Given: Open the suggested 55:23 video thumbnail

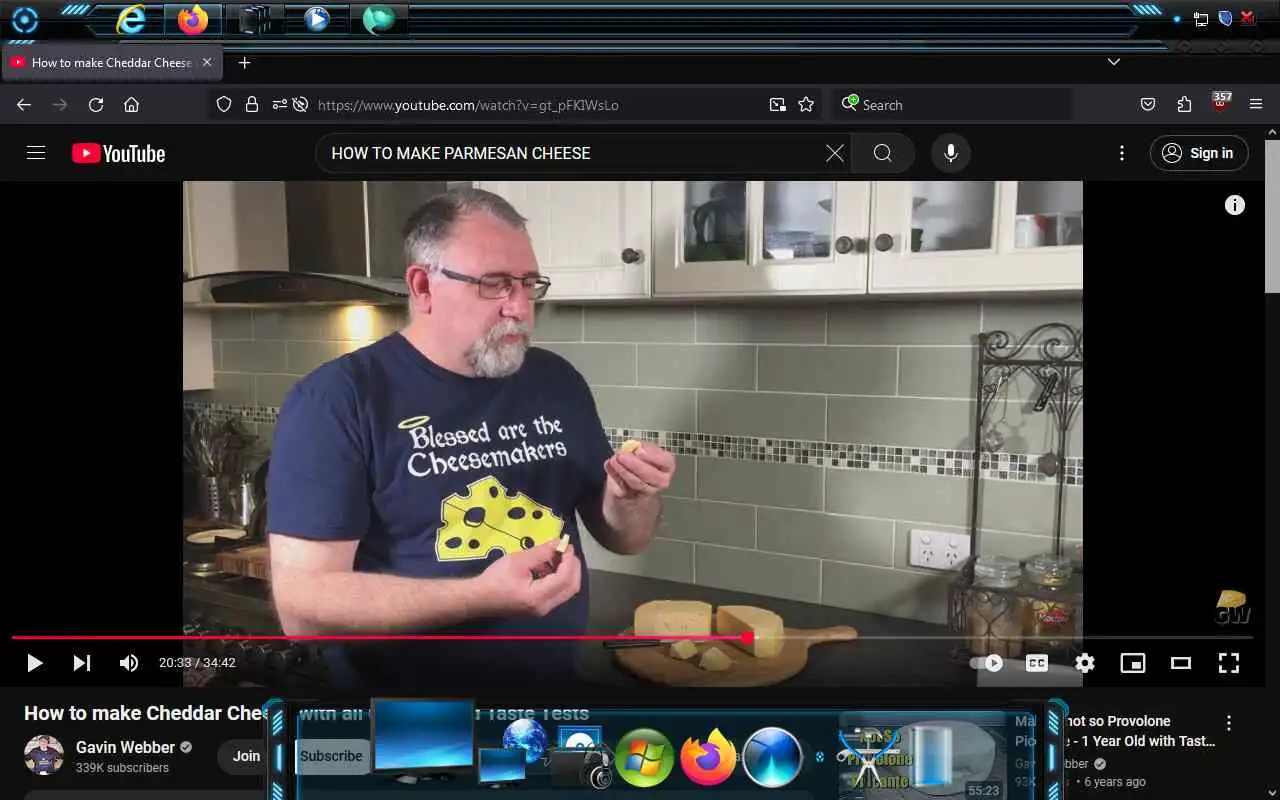Looking at the screenshot, I should [922, 756].
